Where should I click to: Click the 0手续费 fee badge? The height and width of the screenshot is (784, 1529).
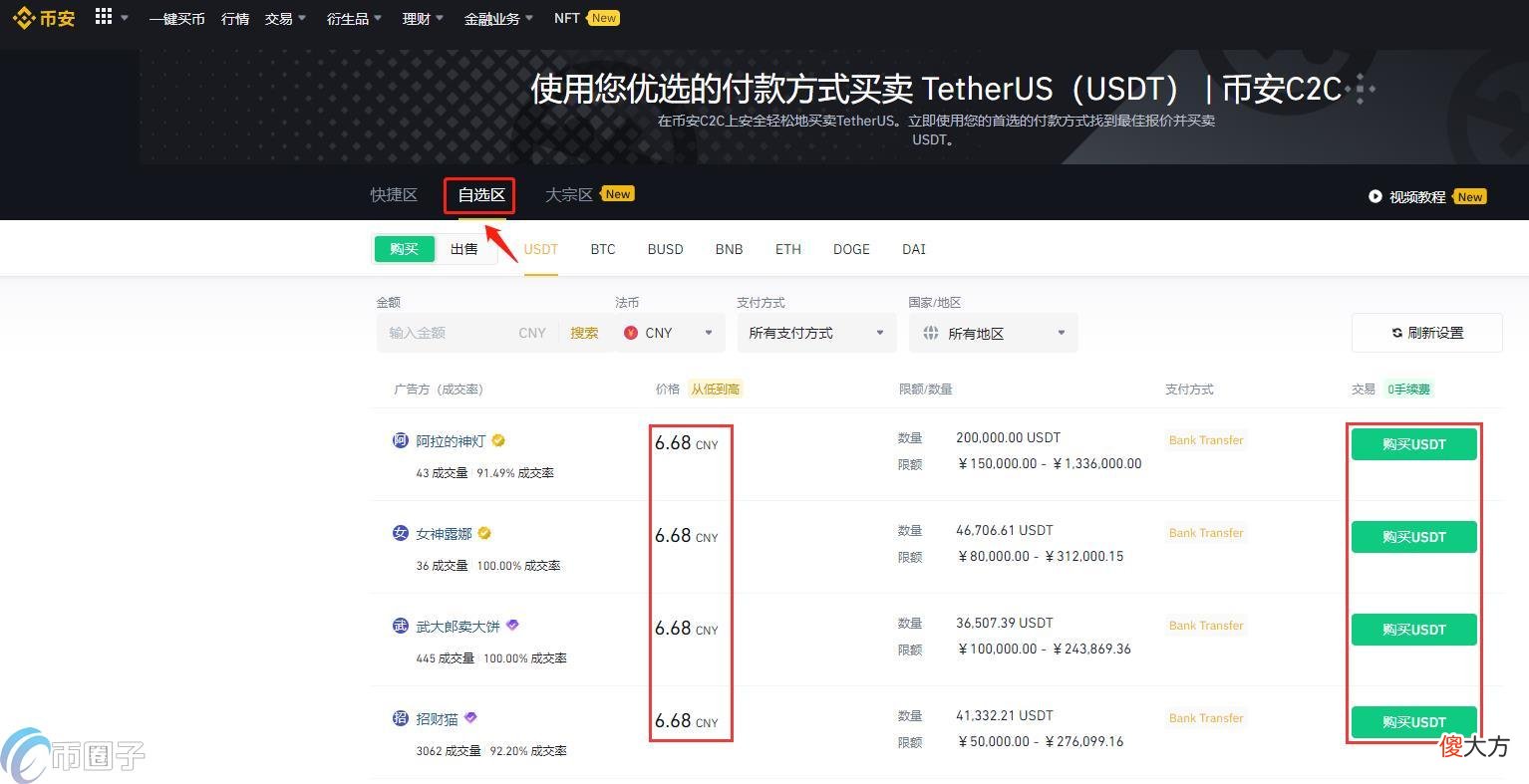coord(1408,390)
